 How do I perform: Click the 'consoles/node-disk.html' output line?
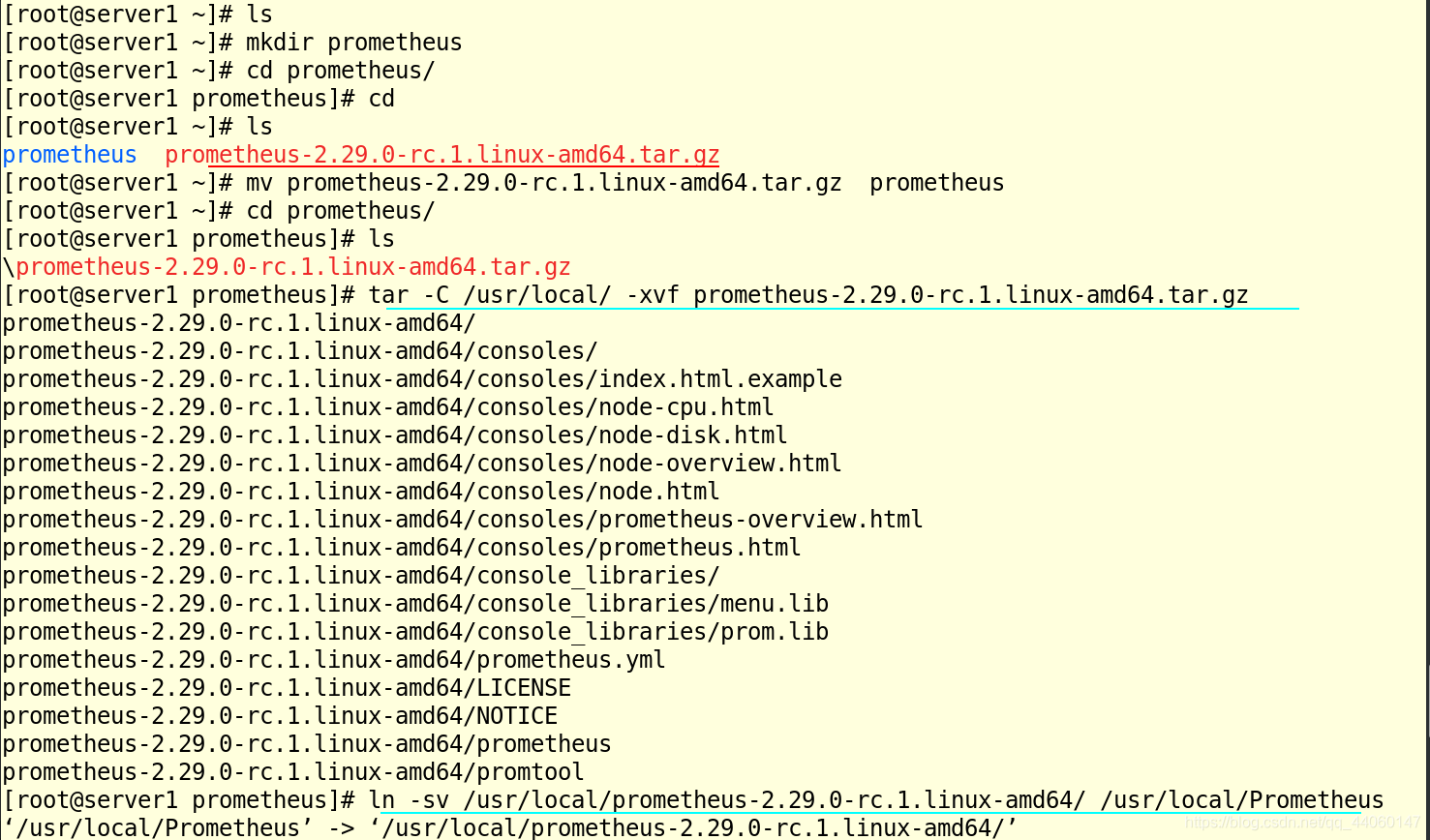tap(395, 435)
